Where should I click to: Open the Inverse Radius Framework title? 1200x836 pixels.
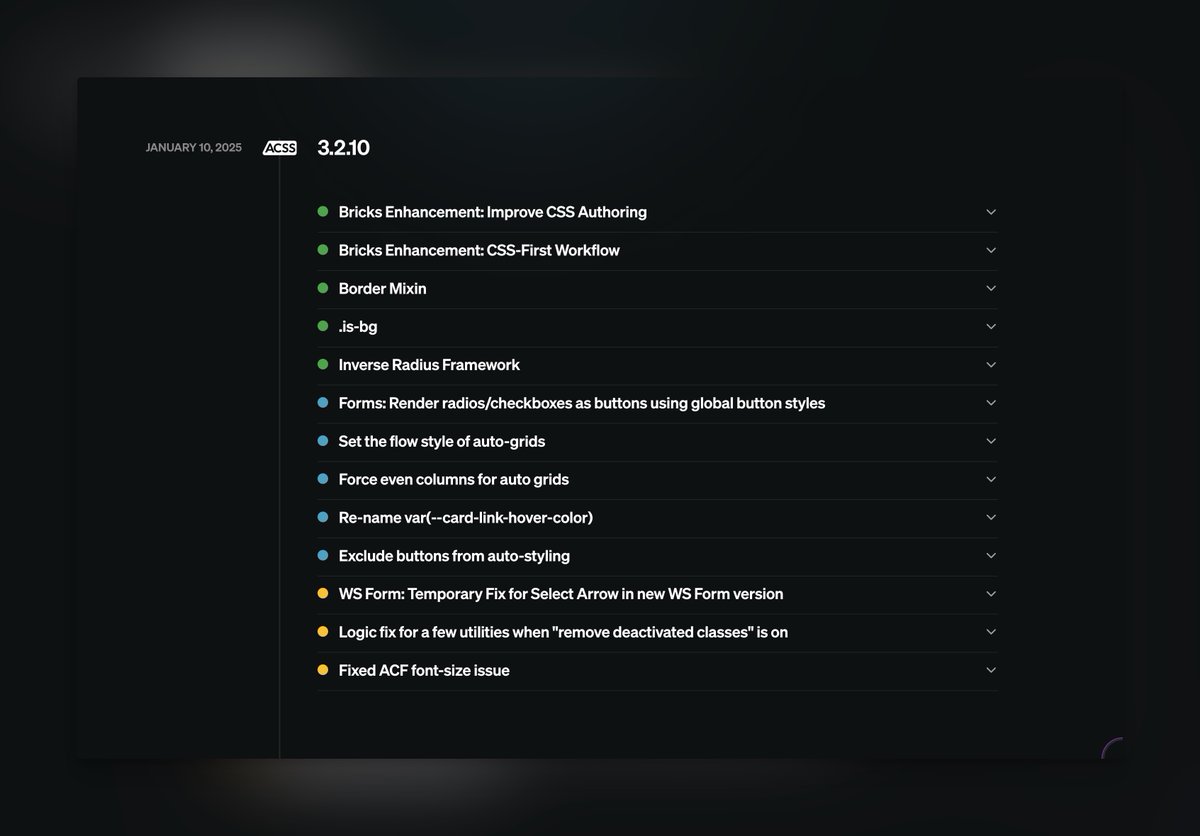[429, 365]
